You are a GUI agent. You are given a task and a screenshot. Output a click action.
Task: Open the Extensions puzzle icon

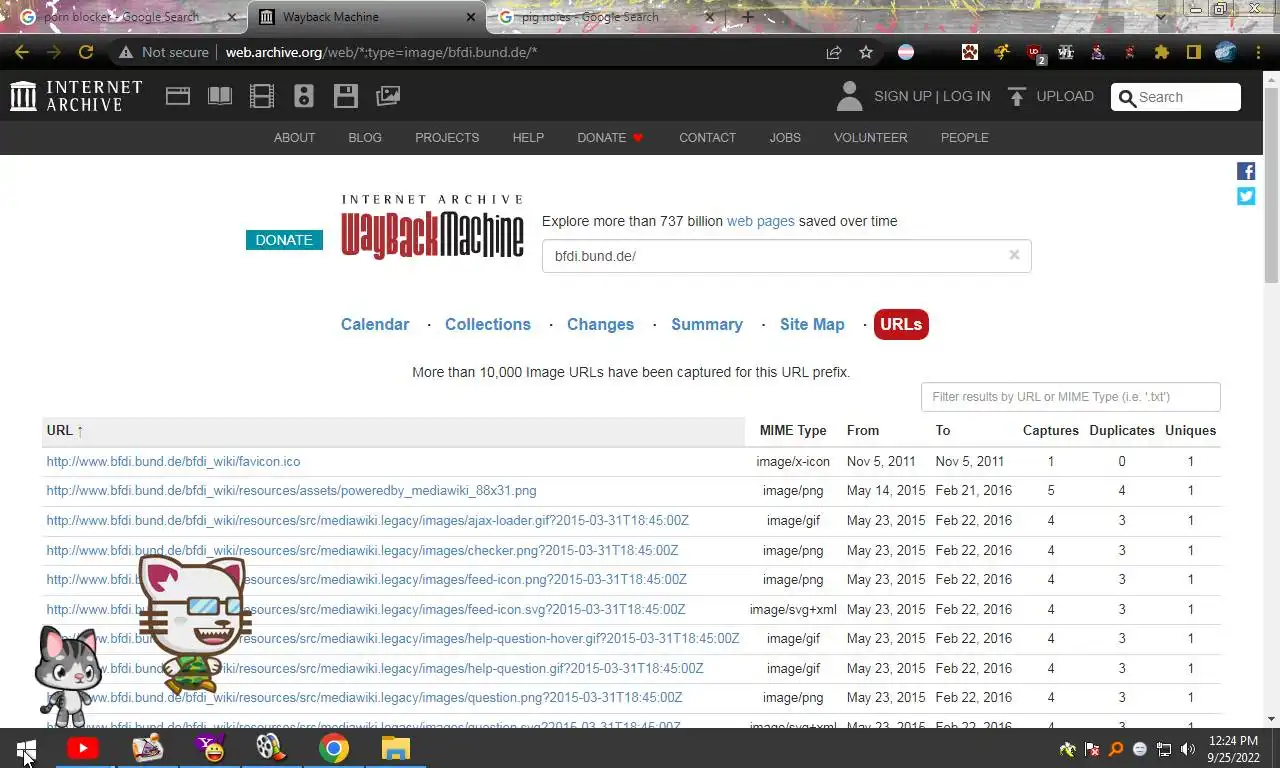tap(1161, 52)
